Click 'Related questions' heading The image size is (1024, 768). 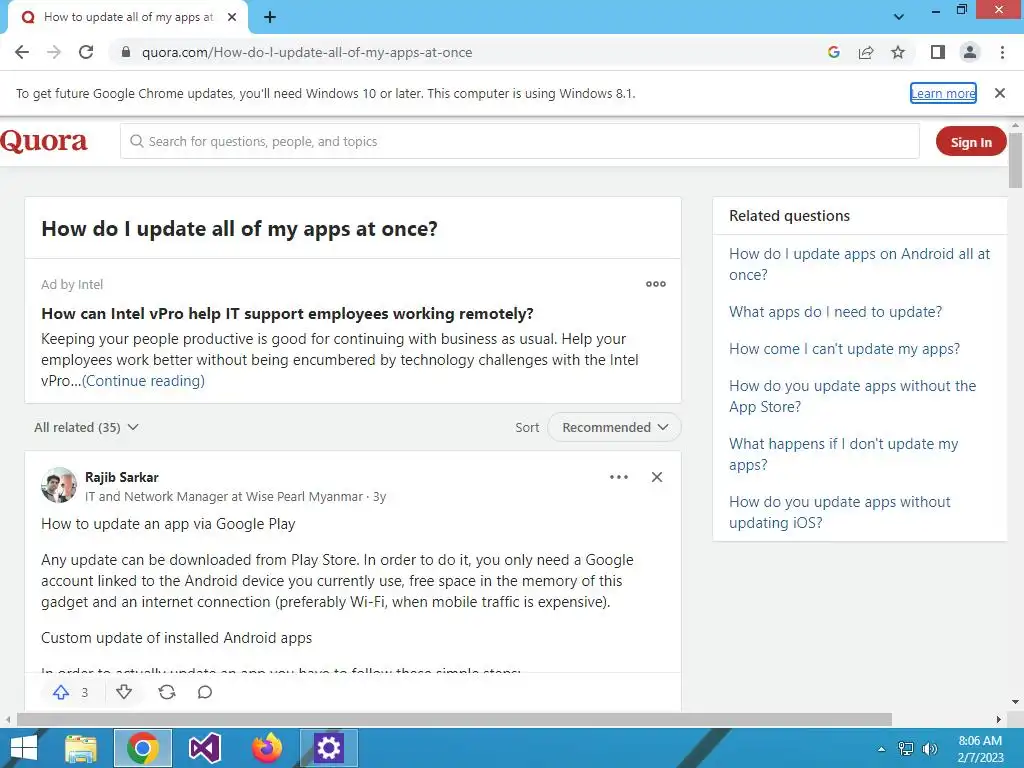[789, 216]
